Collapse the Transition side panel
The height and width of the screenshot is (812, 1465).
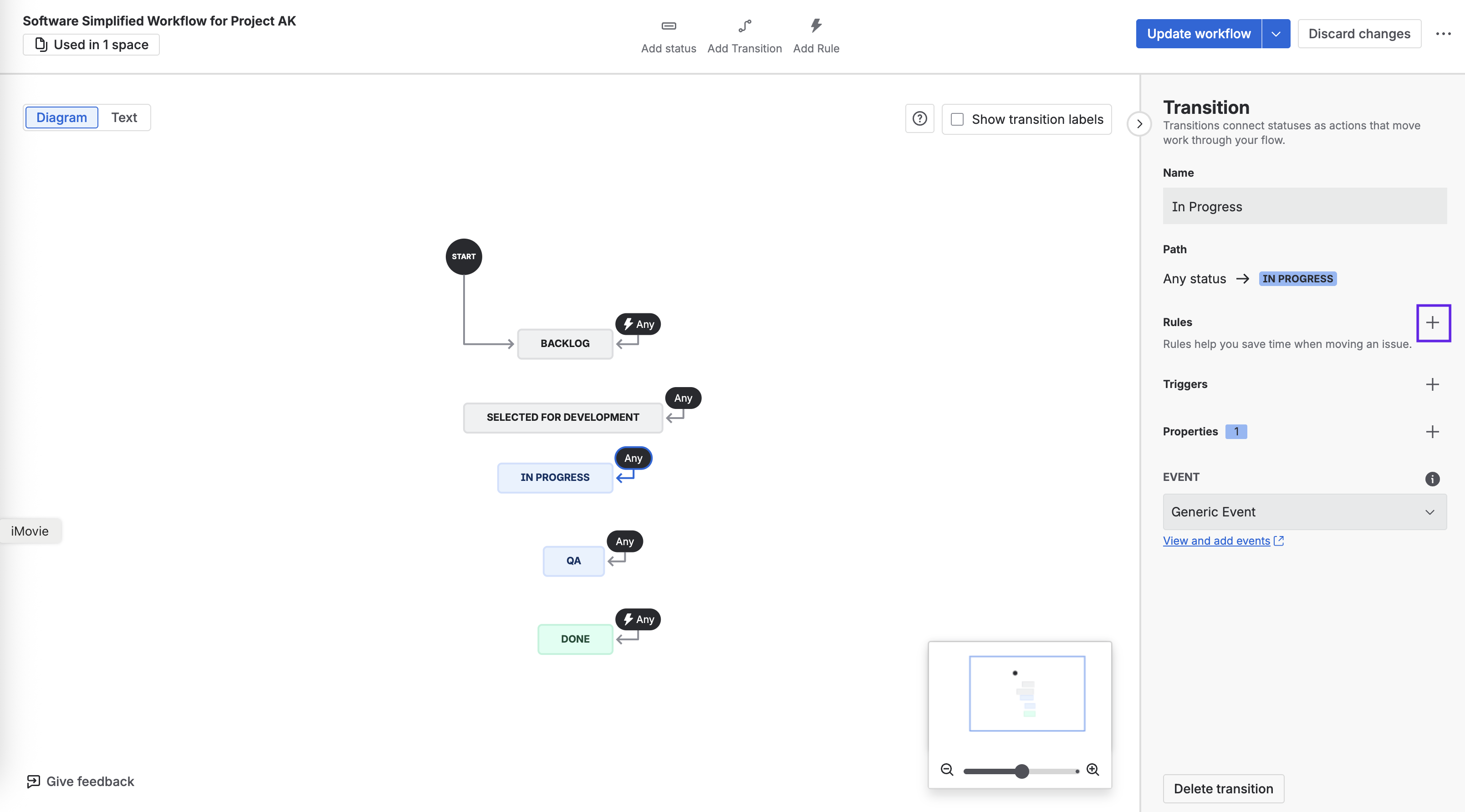(1139, 124)
